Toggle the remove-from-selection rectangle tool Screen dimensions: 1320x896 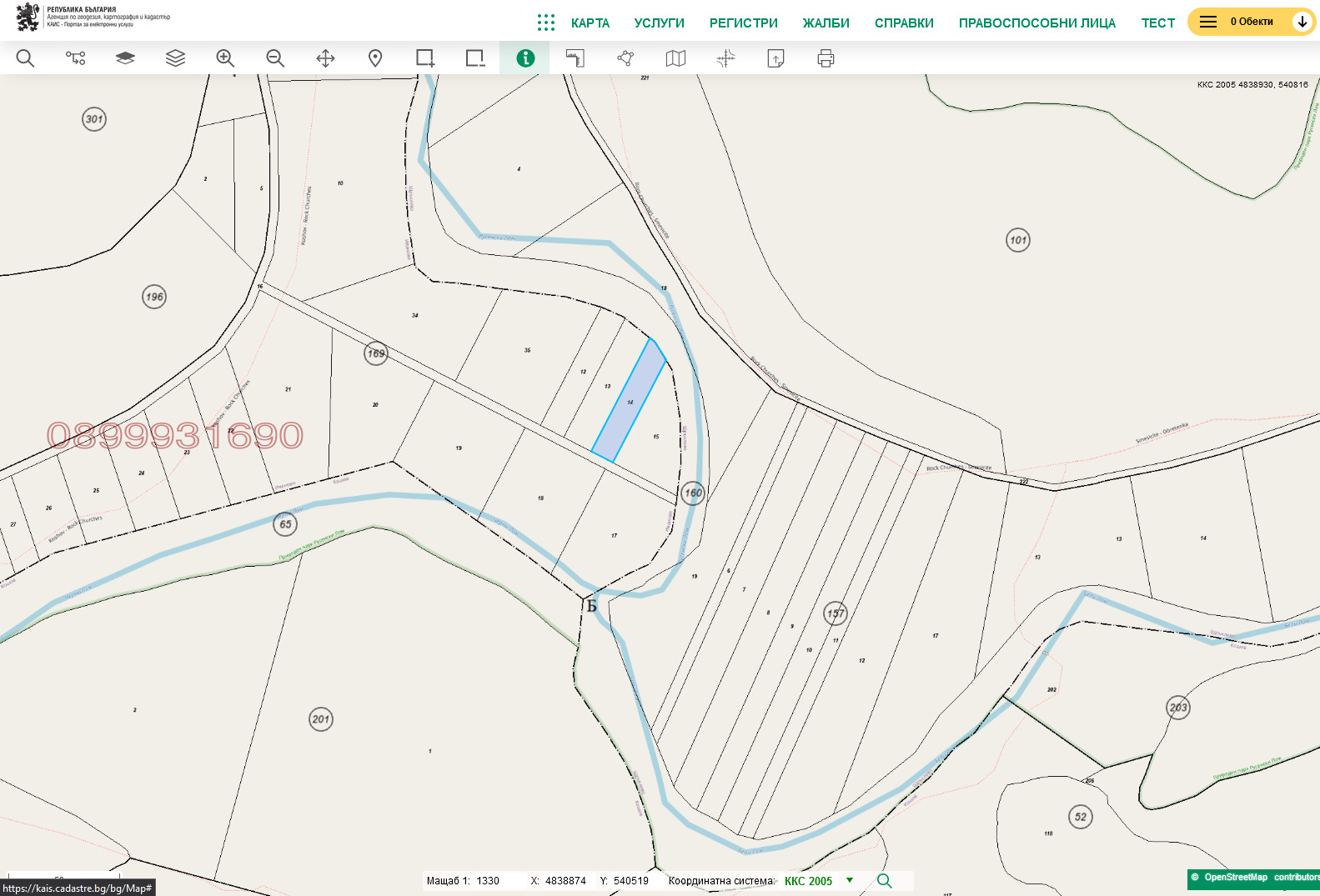pos(475,58)
